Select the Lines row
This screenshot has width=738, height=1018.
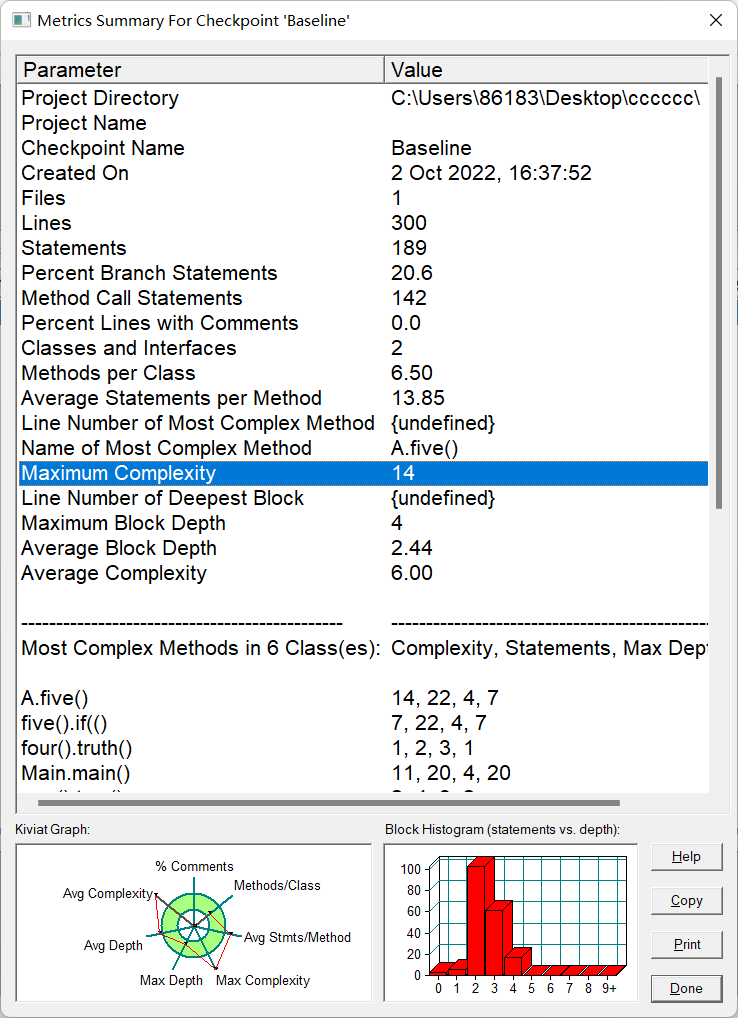(363, 223)
